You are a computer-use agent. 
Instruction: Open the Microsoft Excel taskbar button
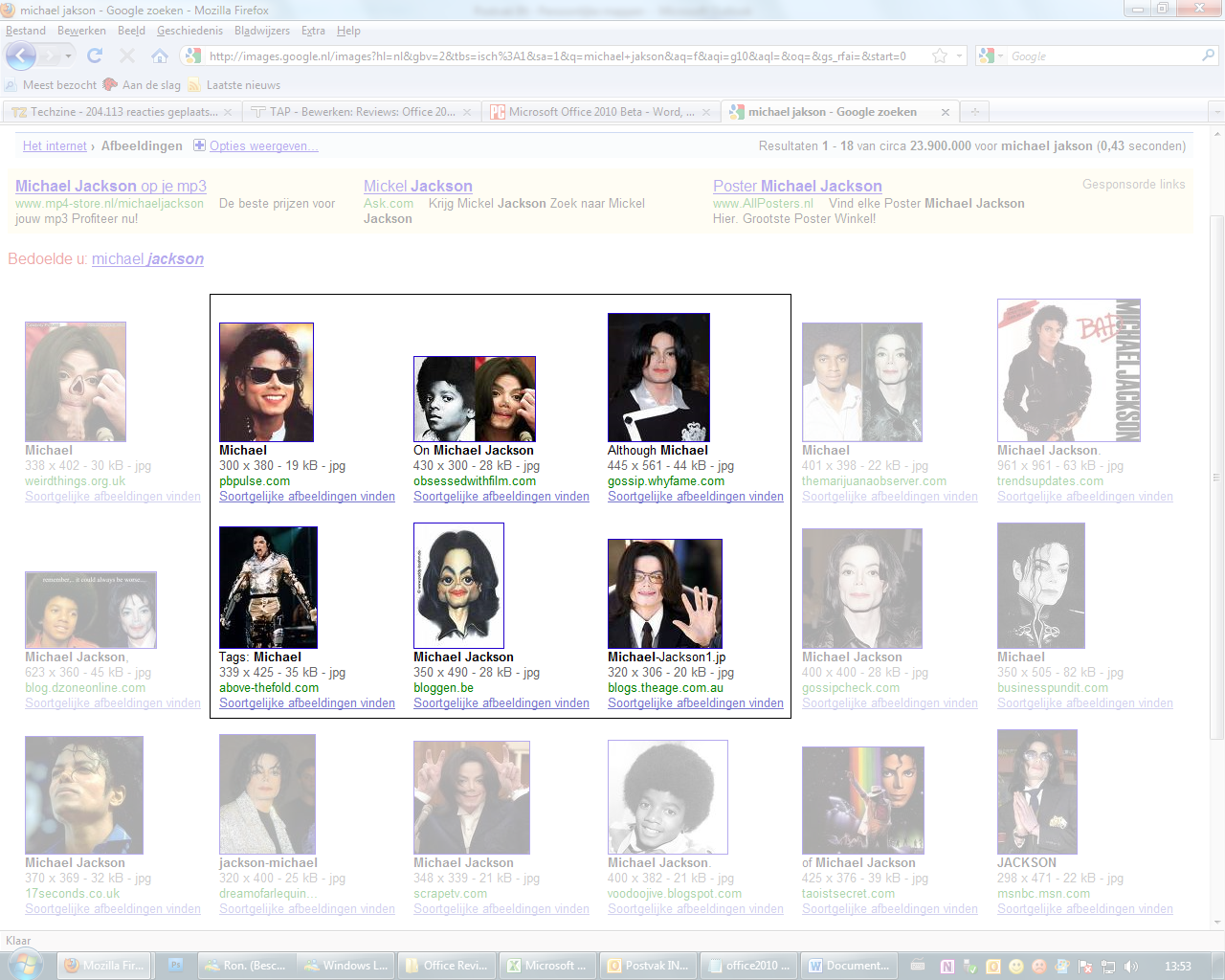(x=548, y=966)
